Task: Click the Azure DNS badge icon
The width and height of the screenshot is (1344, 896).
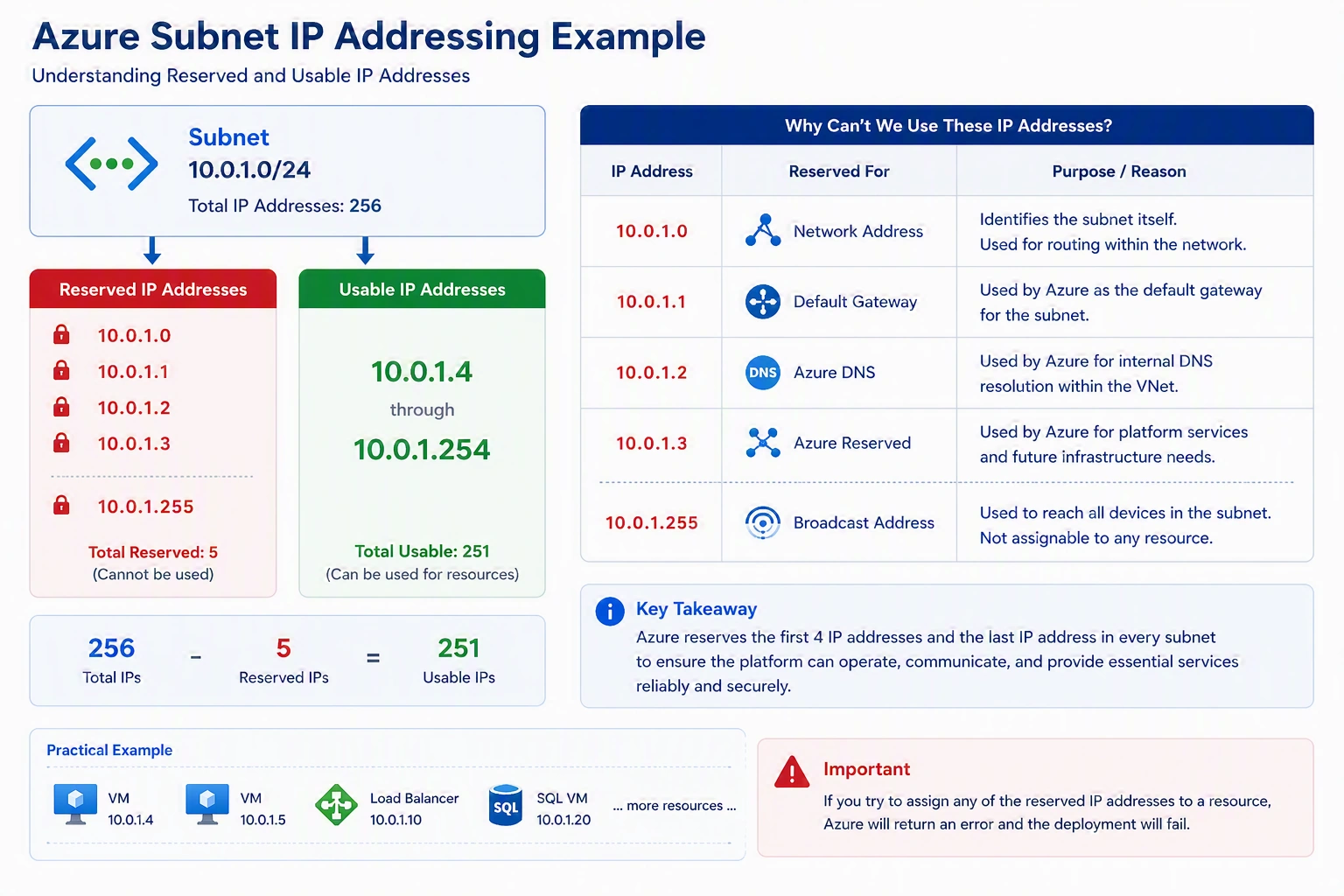Action: pos(763,373)
